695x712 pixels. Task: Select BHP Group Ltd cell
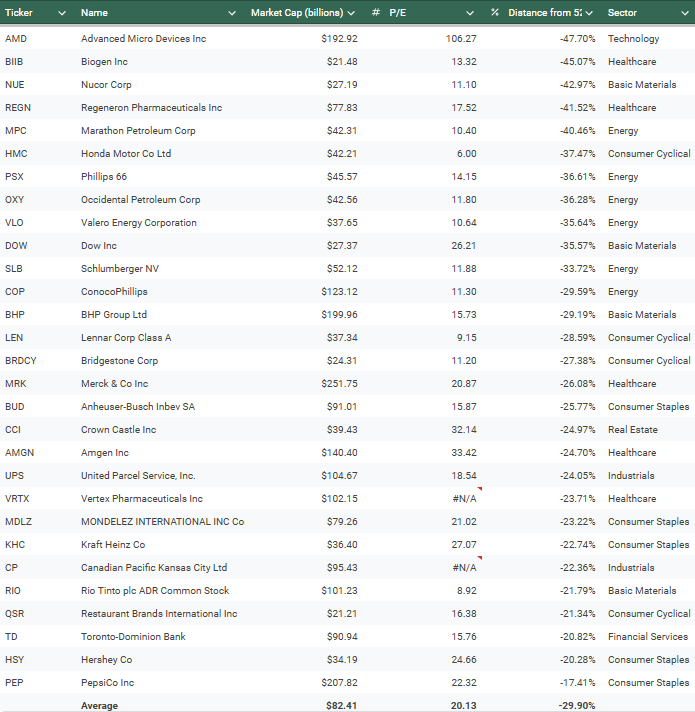pos(114,315)
